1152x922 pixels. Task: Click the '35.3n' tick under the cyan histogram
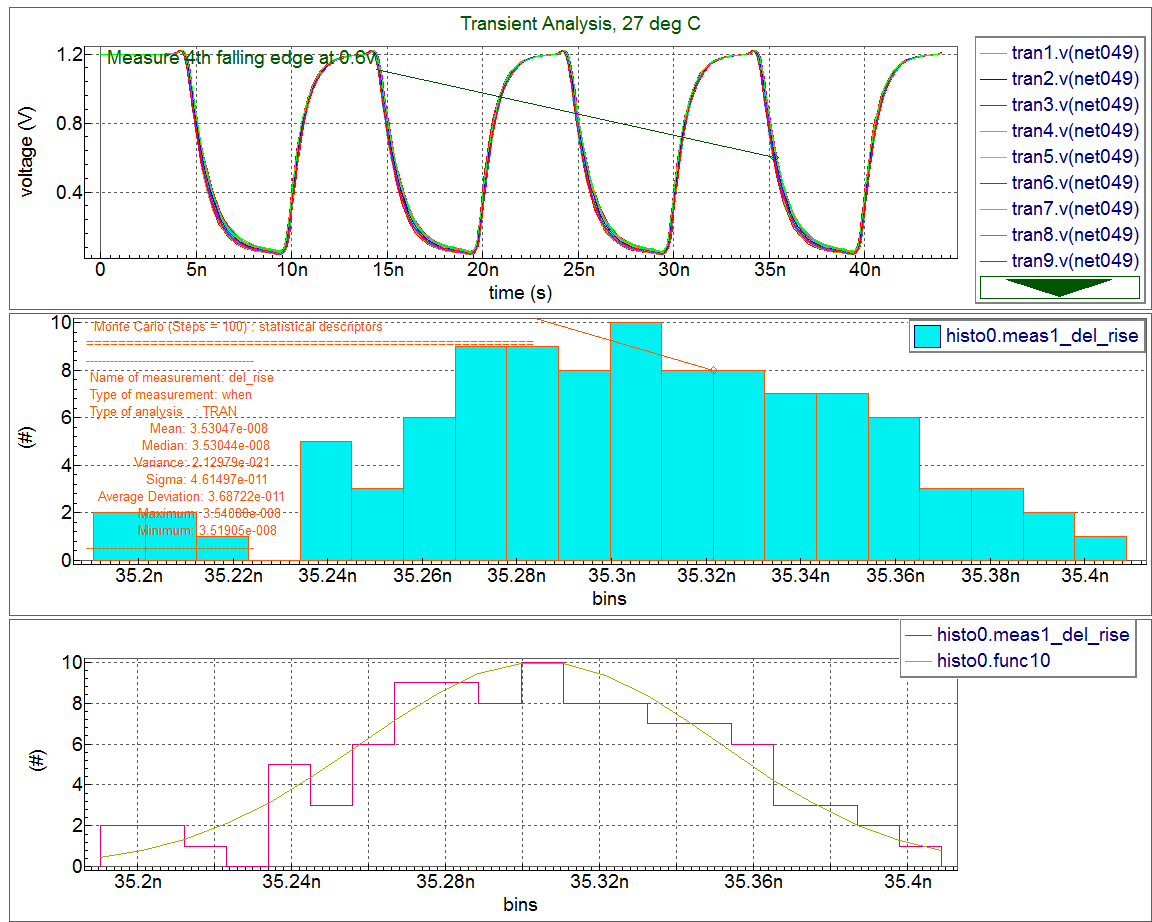click(611, 576)
